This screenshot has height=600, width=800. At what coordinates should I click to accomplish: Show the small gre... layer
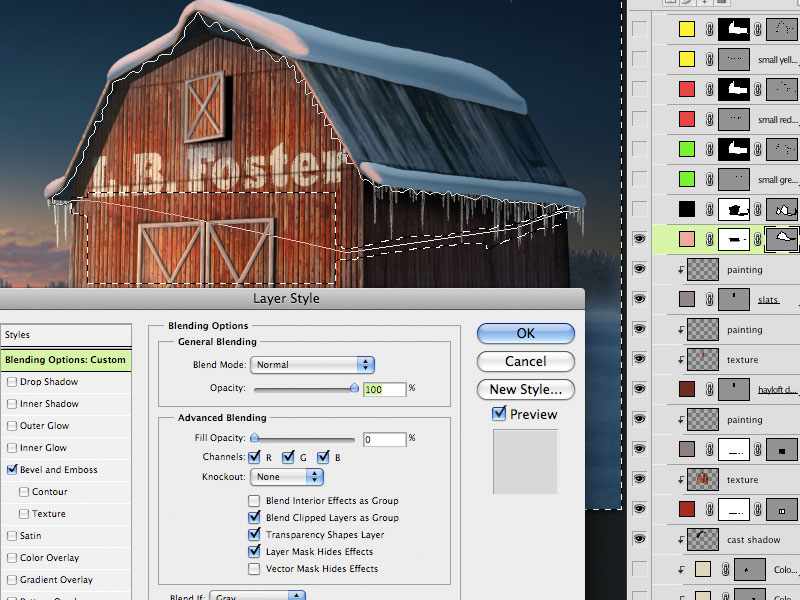coord(639,179)
